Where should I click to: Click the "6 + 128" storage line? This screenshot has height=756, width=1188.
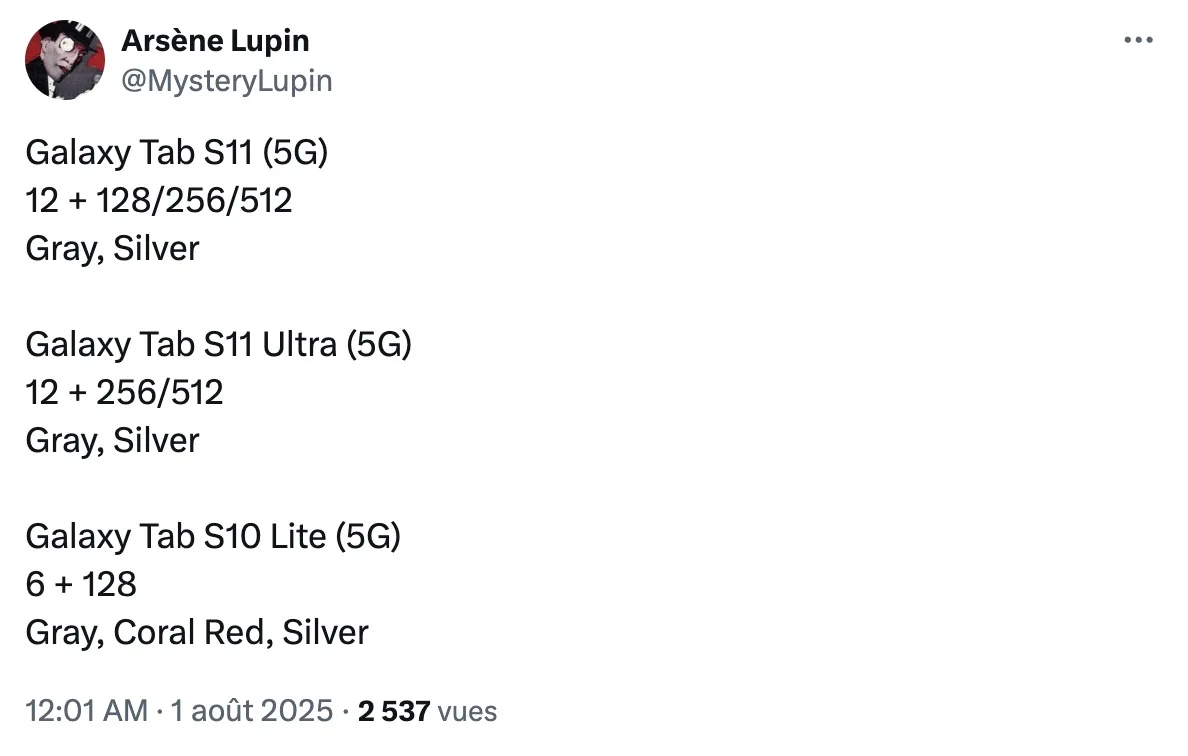[x=81, y=584]
